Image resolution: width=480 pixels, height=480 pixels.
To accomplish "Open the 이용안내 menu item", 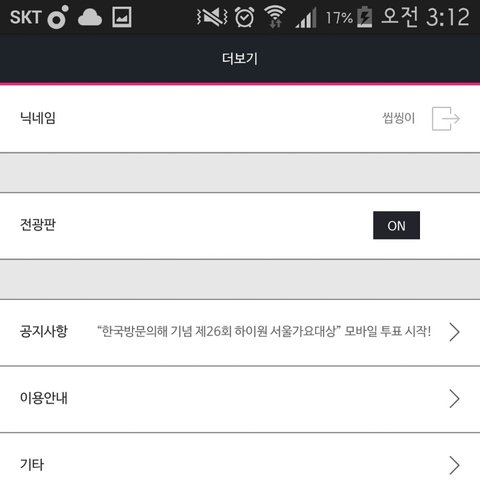I will coord(240,399).
